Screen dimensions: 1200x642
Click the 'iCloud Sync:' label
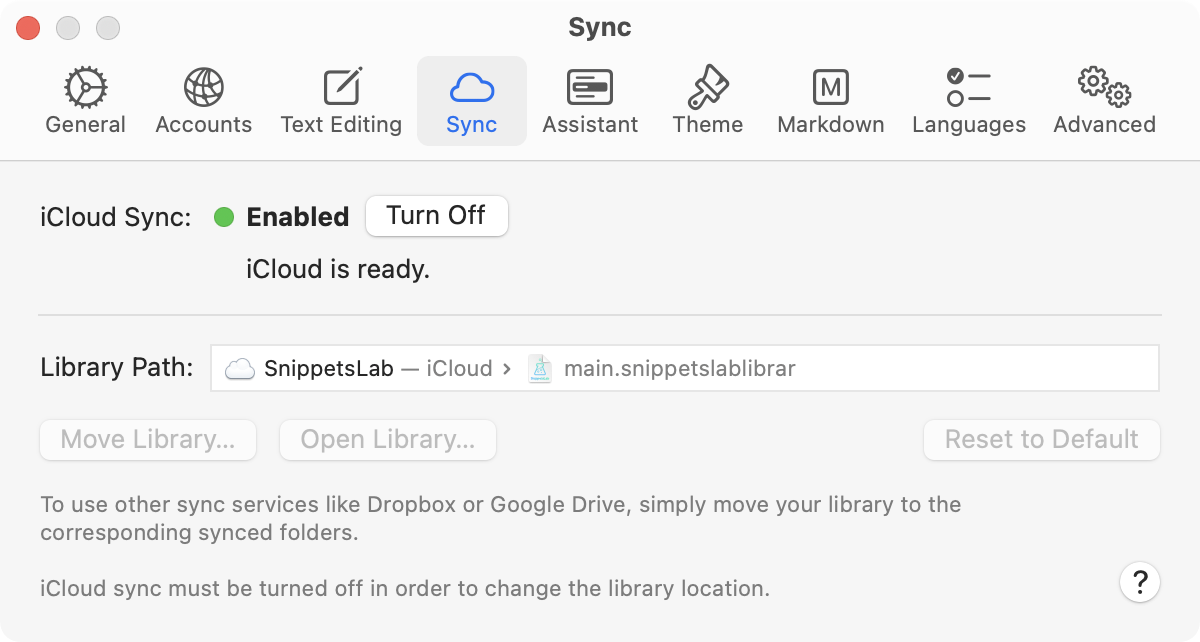(116, 217)
